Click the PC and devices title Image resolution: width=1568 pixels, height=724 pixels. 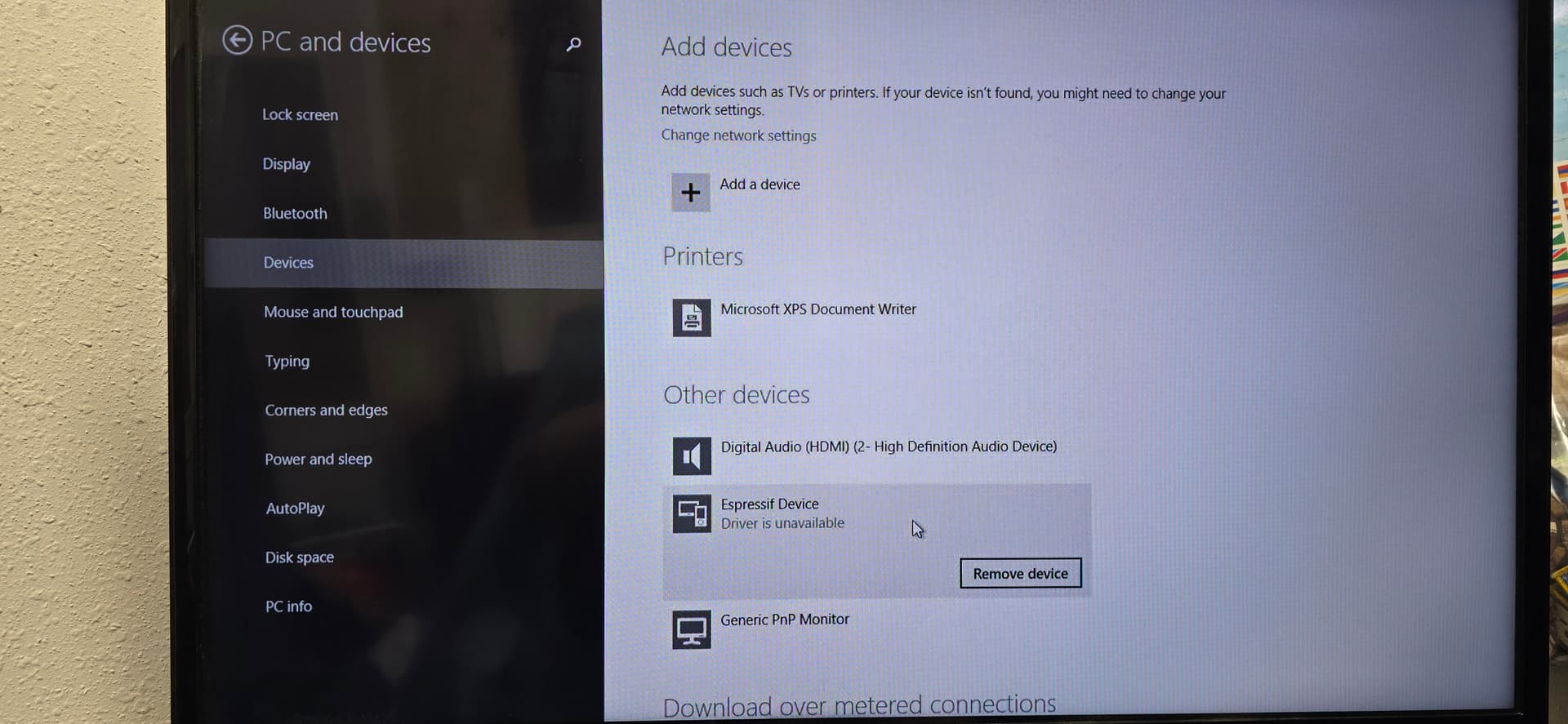(345, 42)
